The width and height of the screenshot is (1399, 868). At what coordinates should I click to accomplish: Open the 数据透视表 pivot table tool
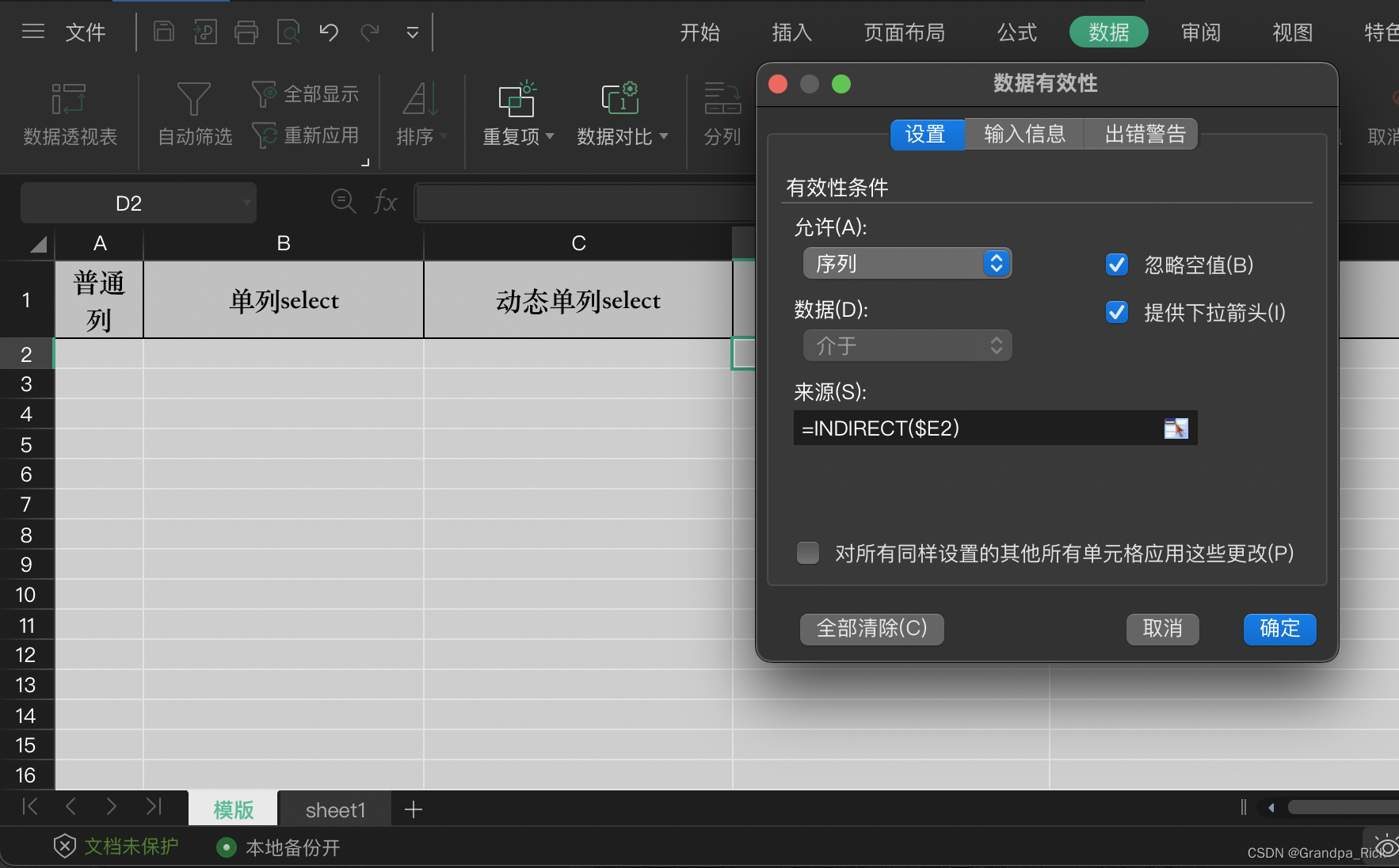point(69,115)
